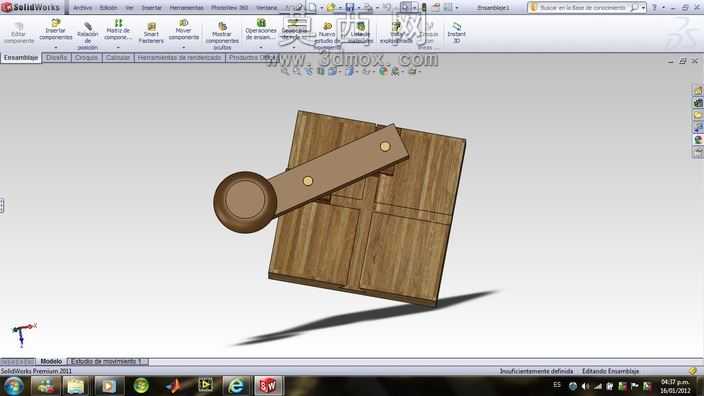Click the ES language indicator
704x396 pixels.
557,385
